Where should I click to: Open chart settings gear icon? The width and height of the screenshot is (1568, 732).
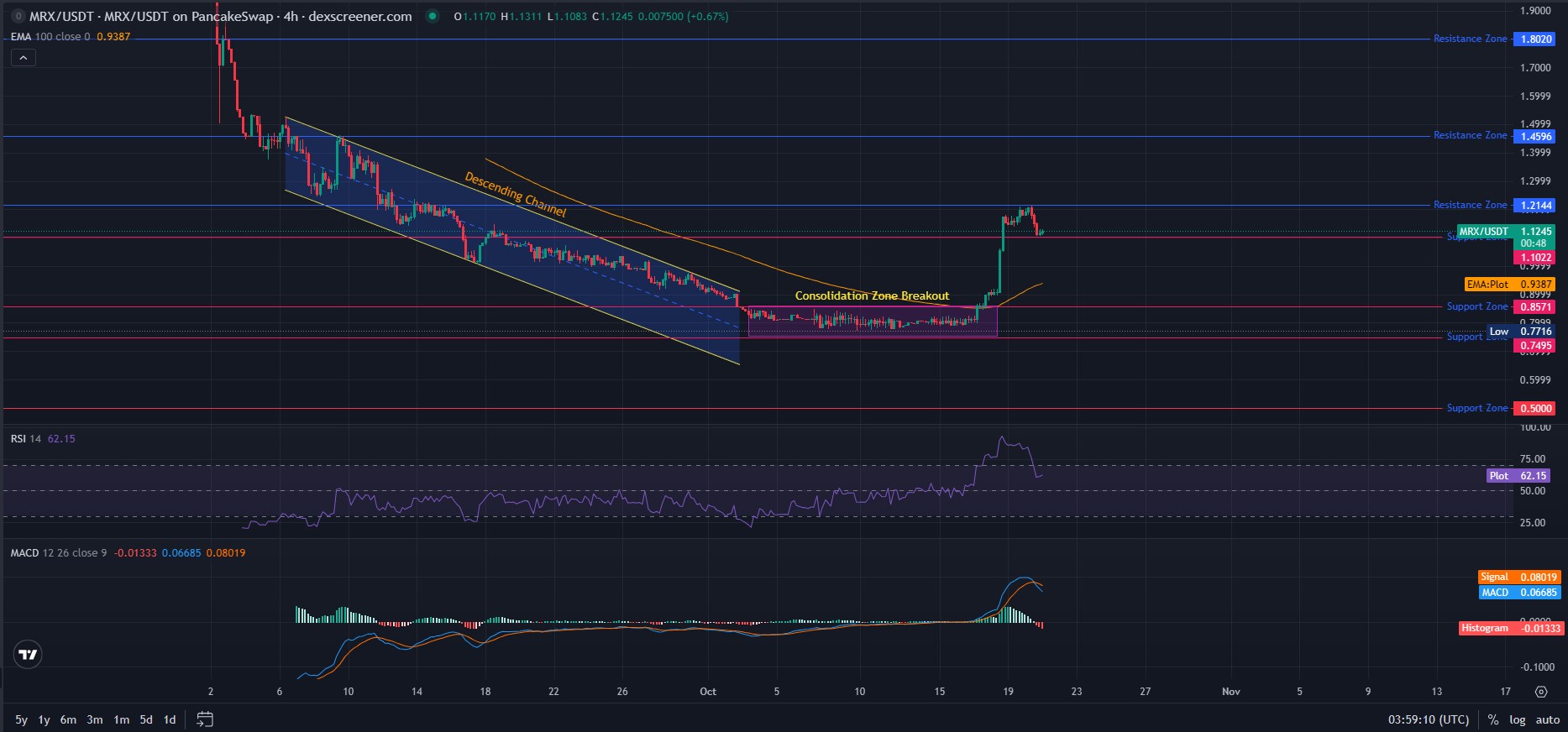(1540, 692)
